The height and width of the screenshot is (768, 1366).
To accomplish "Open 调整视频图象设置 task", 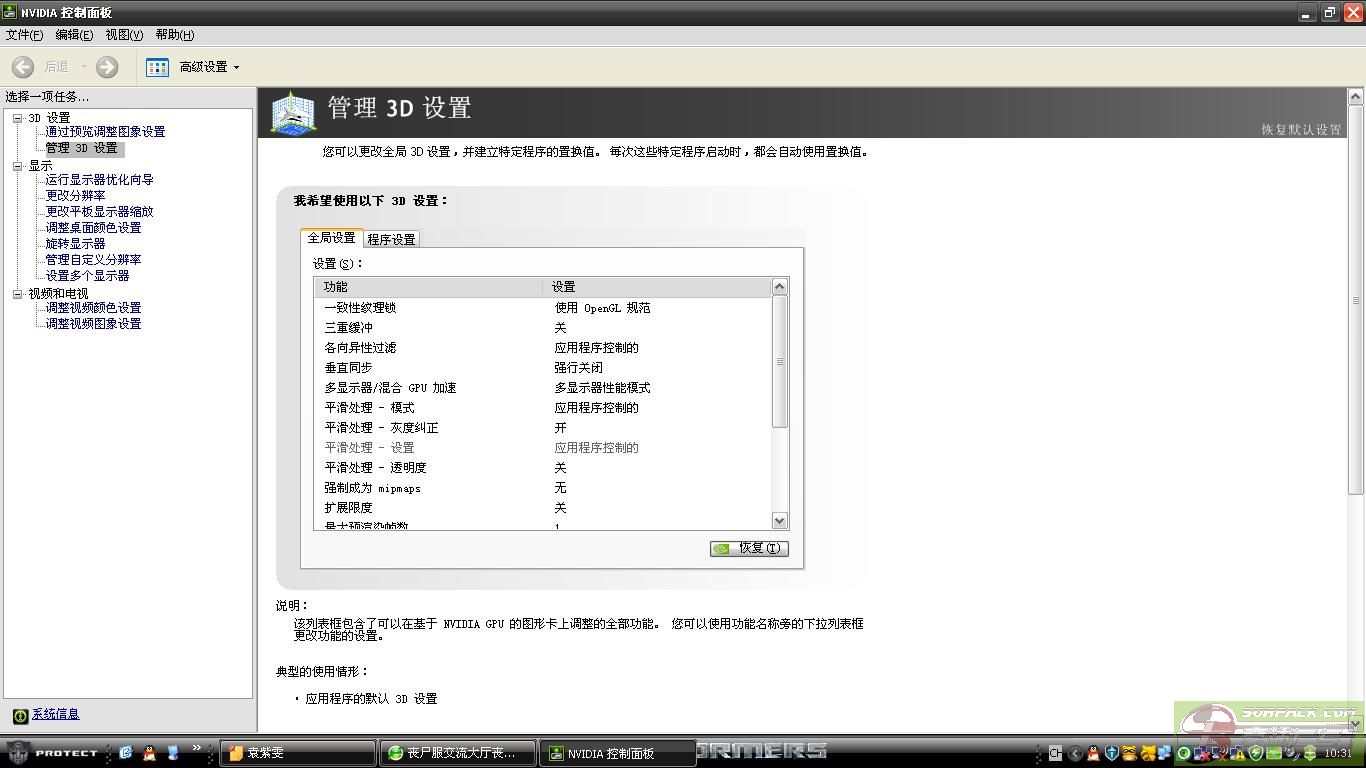I will 93,324.
